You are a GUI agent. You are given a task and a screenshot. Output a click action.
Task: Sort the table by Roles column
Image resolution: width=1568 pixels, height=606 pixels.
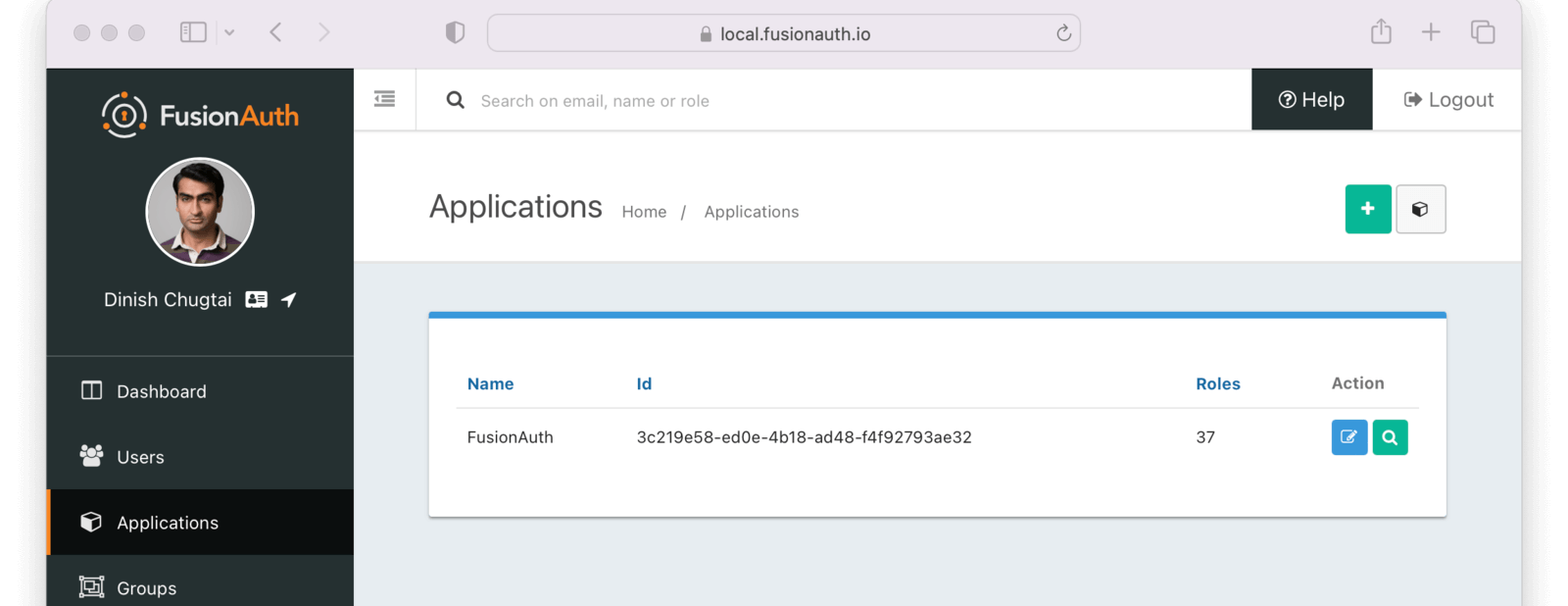[x=1218, y=384]
